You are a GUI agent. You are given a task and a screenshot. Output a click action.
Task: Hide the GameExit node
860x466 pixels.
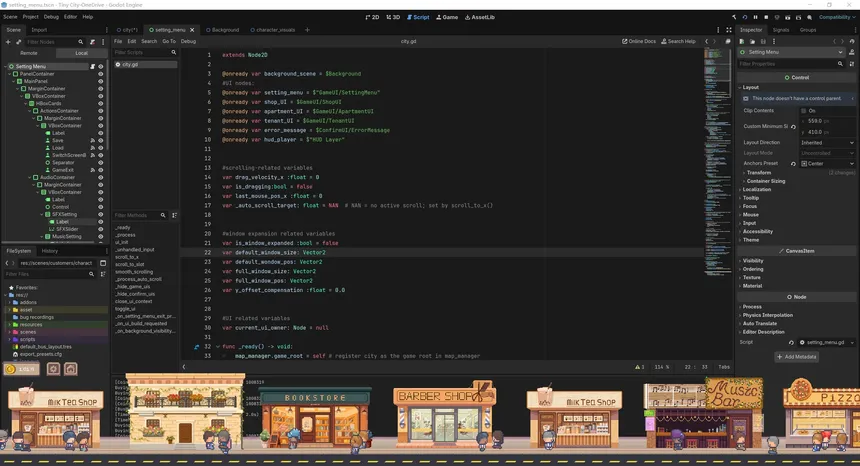pyautogui.click(x=100, y=170)
